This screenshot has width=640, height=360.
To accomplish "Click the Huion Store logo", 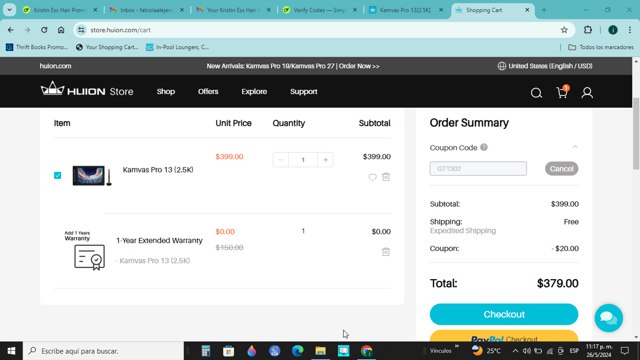I will coord(87,90).
